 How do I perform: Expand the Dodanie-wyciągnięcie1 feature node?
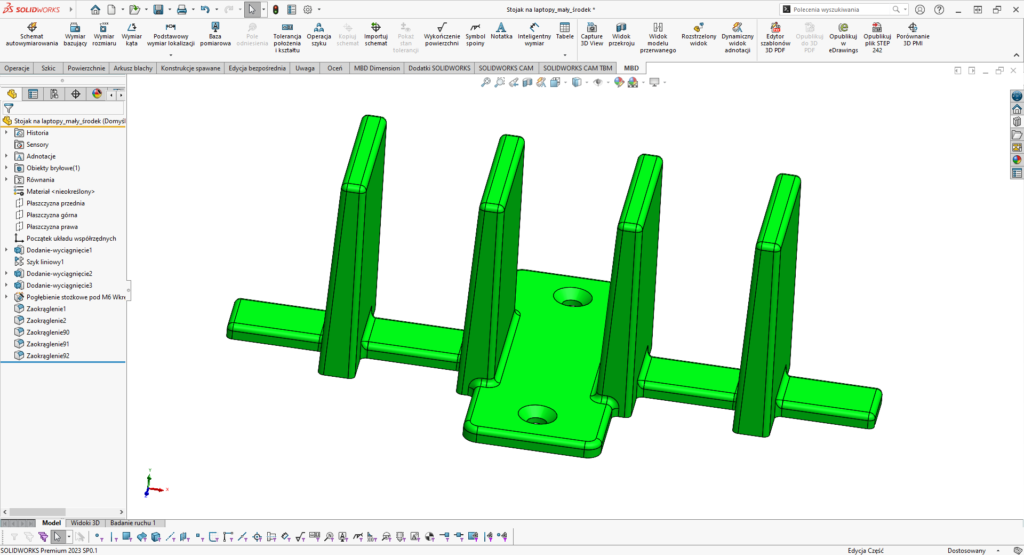click(x=6, y=250)
